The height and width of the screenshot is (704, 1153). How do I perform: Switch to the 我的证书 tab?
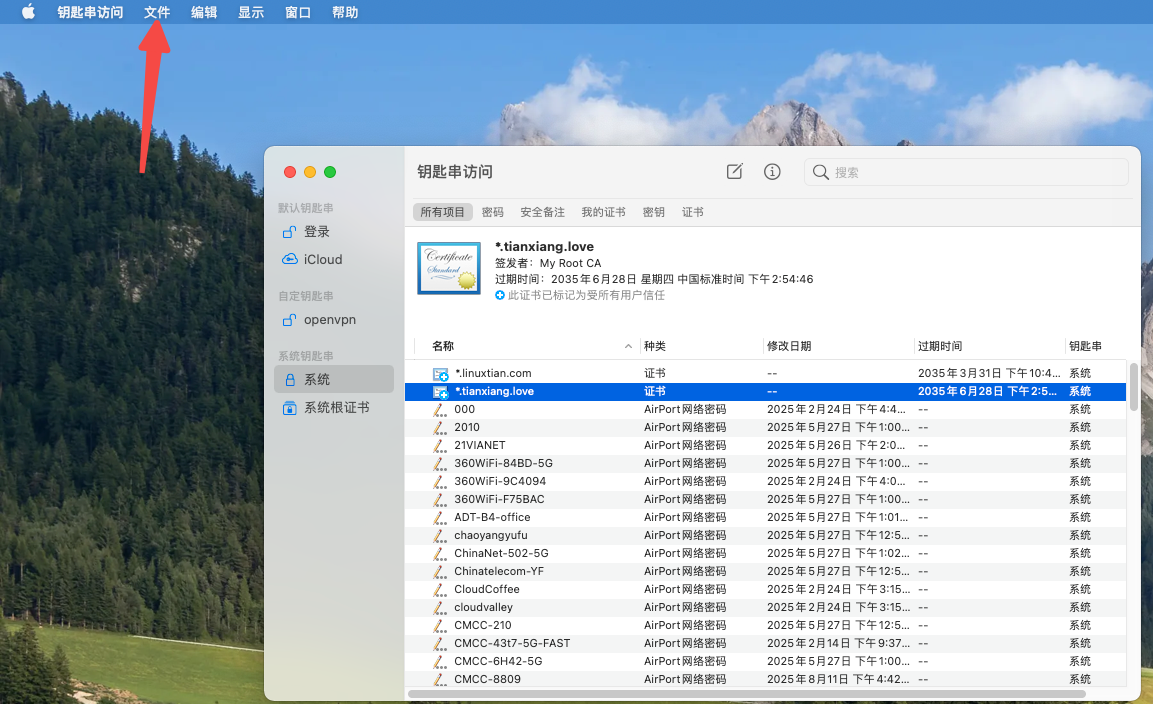point(603,212)
